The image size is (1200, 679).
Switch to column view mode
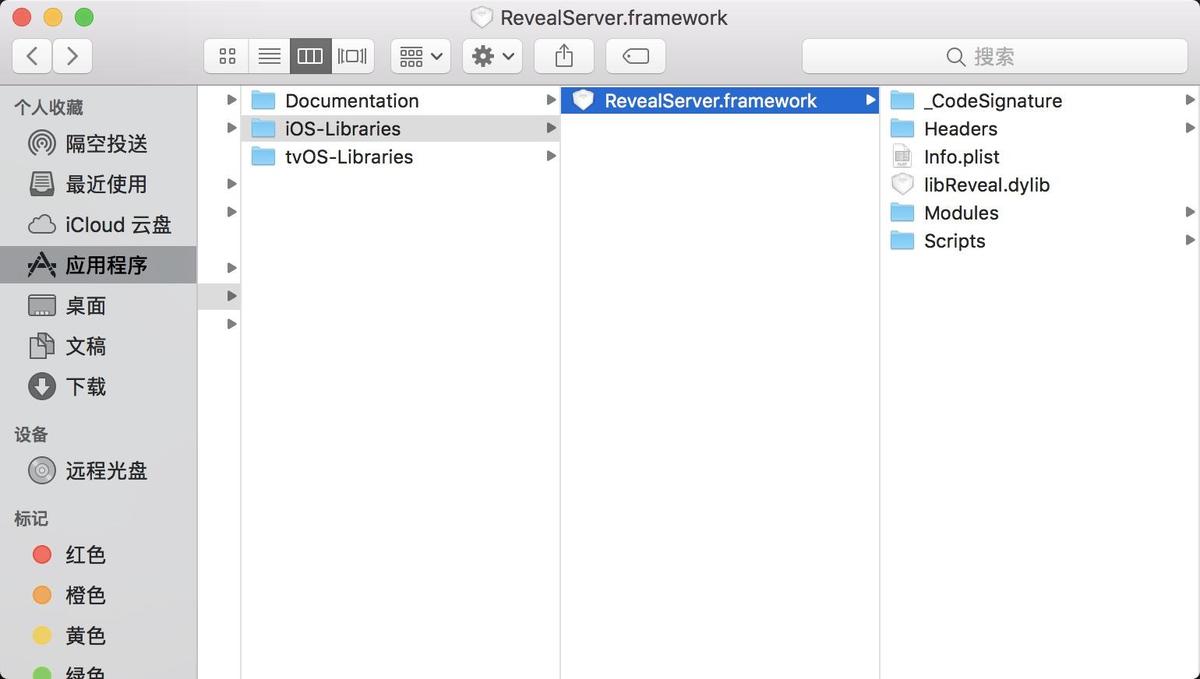[310, 57]
